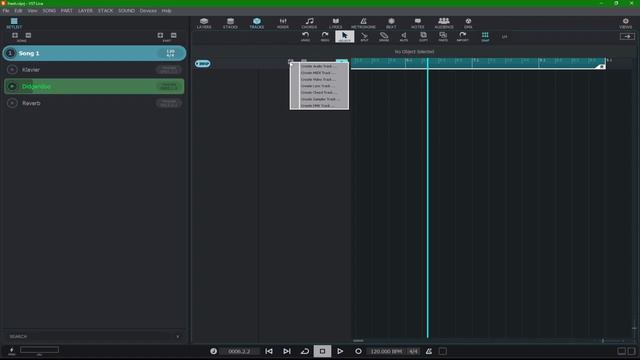
Task: Choose the Mute tool
Action: 403,37
